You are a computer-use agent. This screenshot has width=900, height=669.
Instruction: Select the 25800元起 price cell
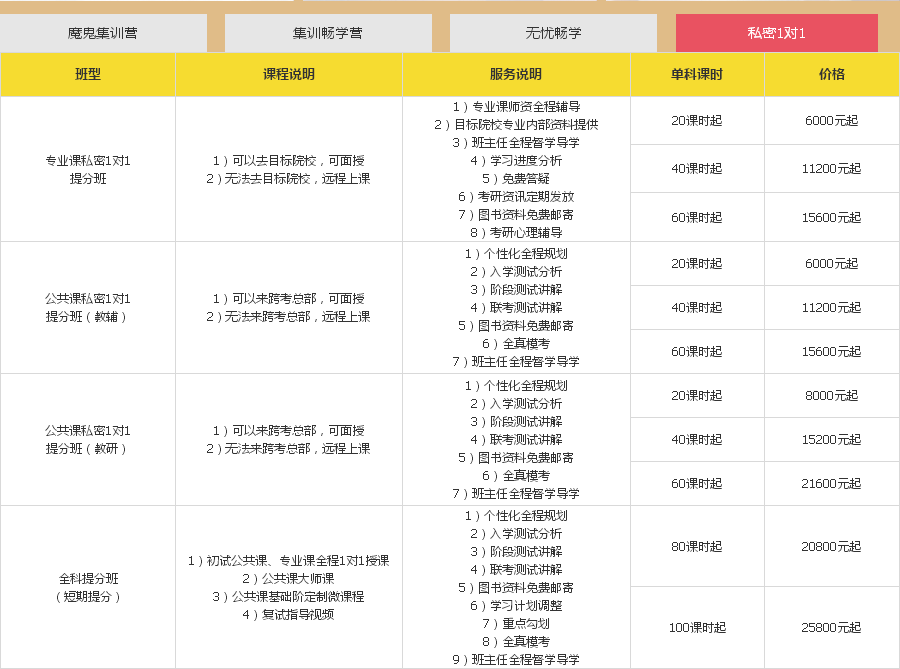pyautogui.click(x=832, y=627)
